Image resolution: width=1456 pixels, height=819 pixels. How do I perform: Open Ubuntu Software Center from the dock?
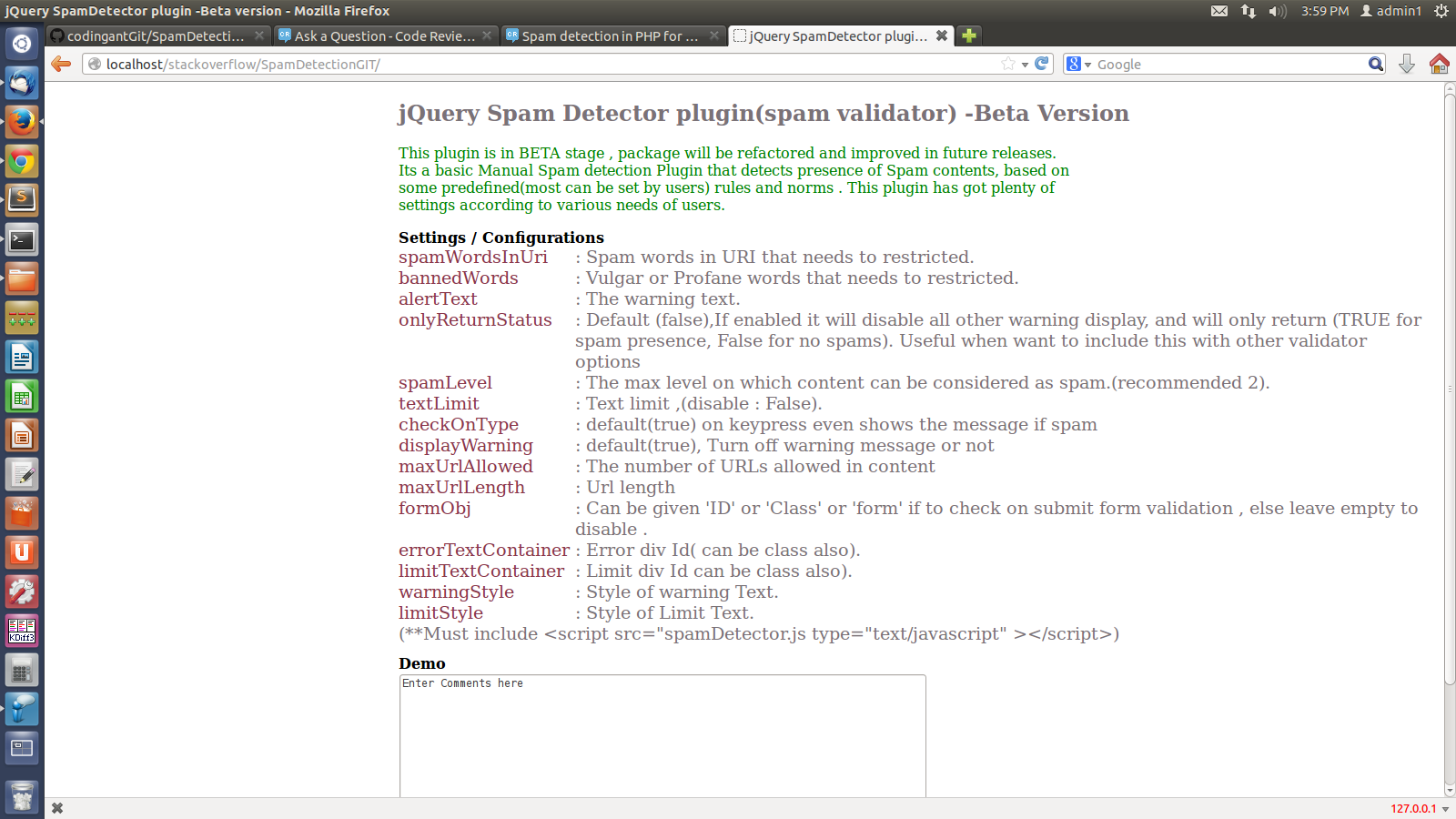(x=22, y=513)
